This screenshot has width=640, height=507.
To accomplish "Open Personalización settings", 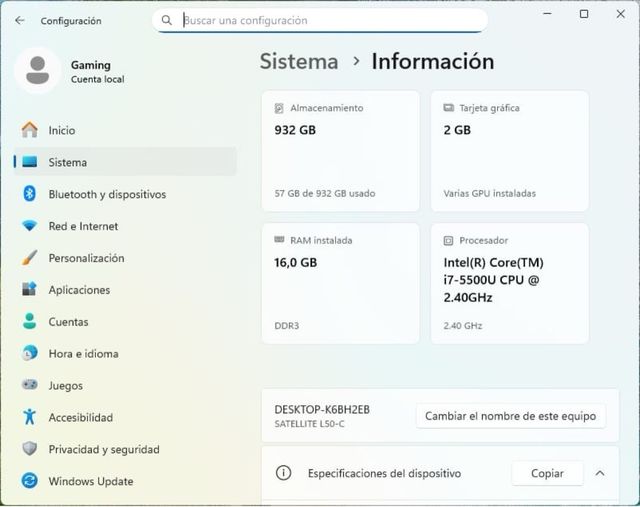I will click(x=125, y=258).
